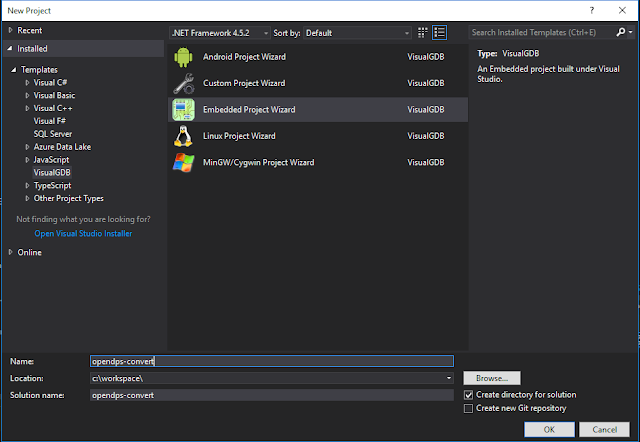This screenshot has width=640, height=442.
Task: Enable Create new Git repository checkbox
Action: [x=469, y=409]
